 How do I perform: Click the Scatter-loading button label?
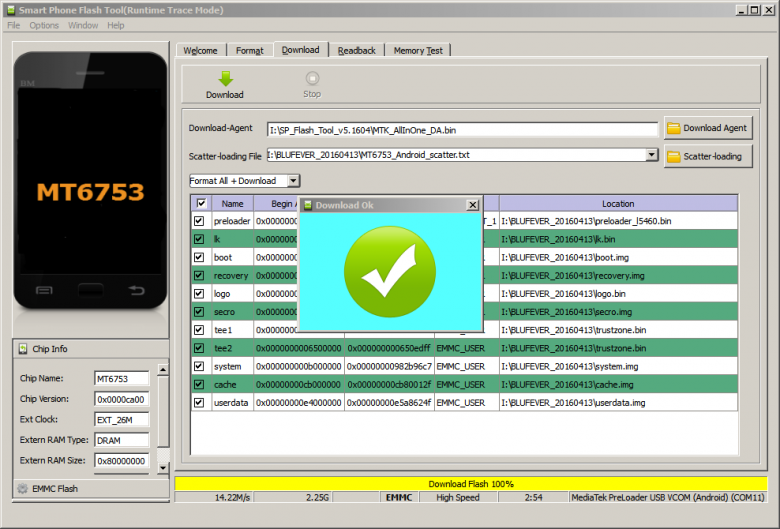click(x=712, y=156)
